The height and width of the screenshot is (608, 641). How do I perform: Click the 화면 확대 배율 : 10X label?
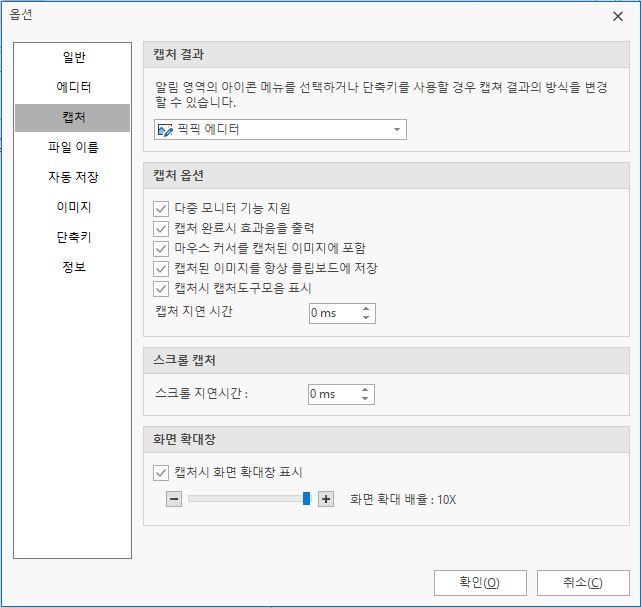[403, 500]
